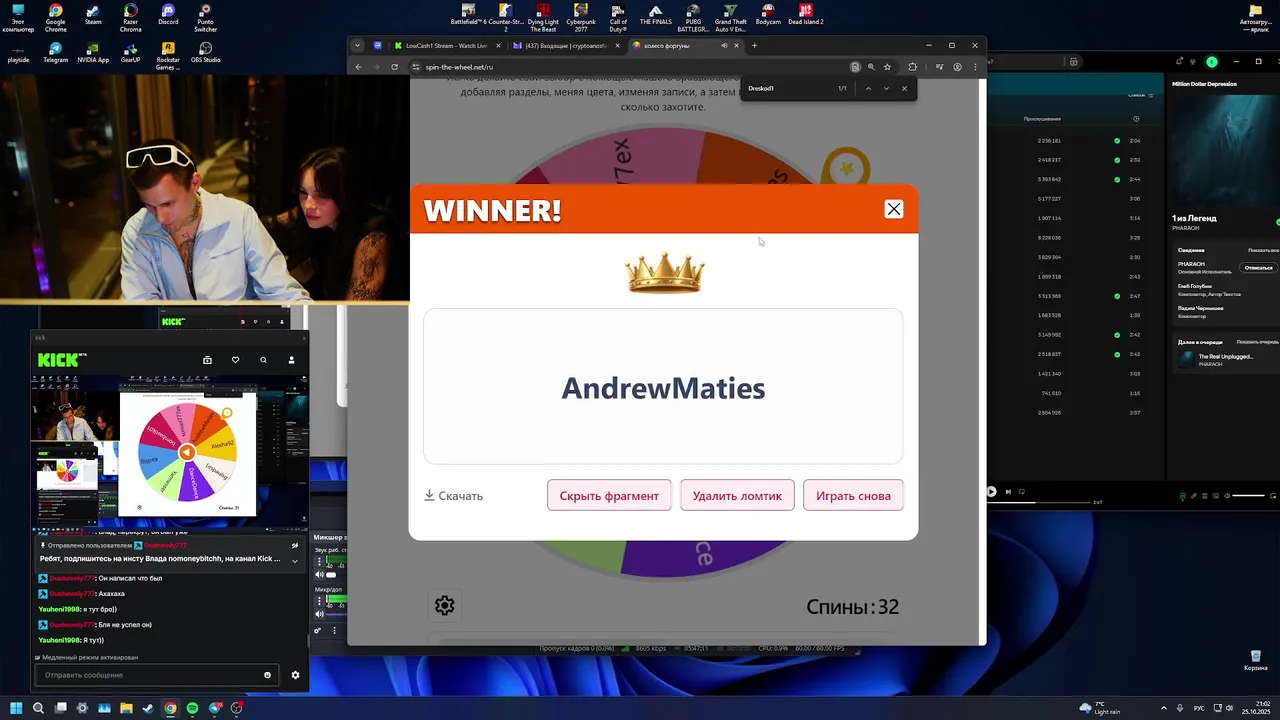The width and height of the screenshot is (1280, 720).
Task: Close the WINNER dialog with the X
Action: [893, 209]
